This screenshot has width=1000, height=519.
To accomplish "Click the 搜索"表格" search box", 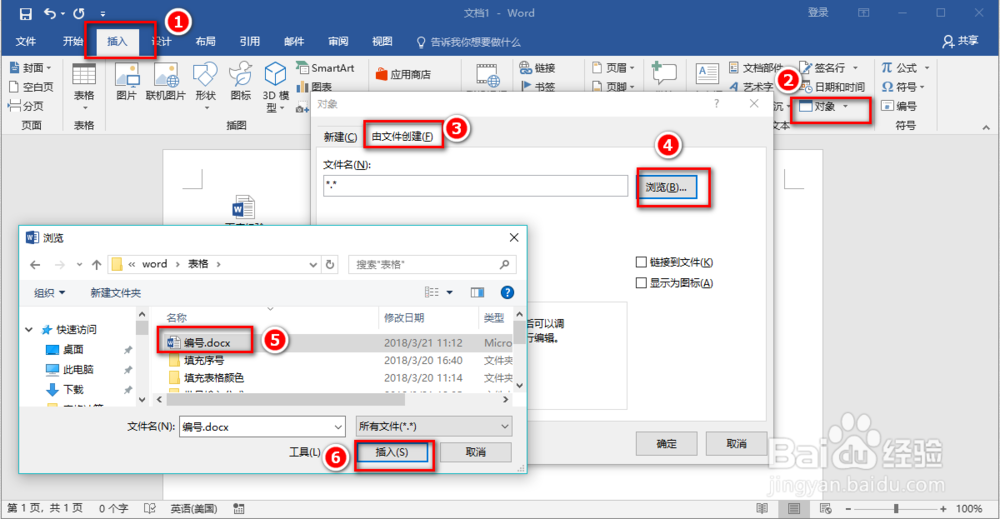I will [x=432, y=265].
